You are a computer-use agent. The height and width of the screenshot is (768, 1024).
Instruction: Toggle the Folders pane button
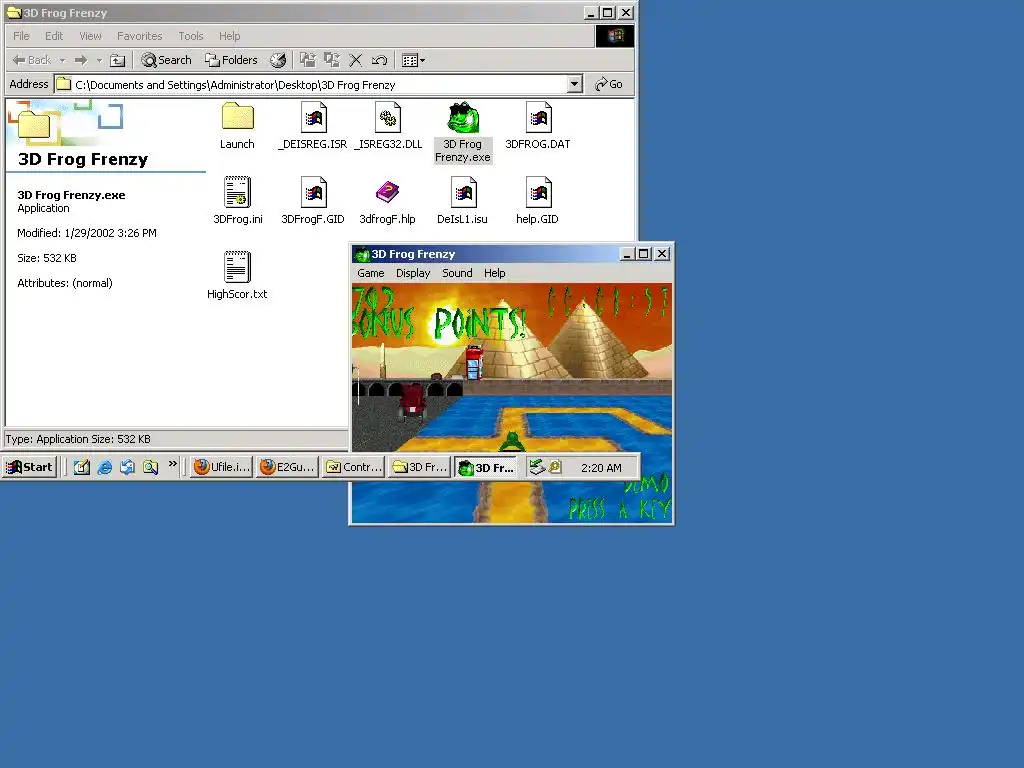coord(231,60)
